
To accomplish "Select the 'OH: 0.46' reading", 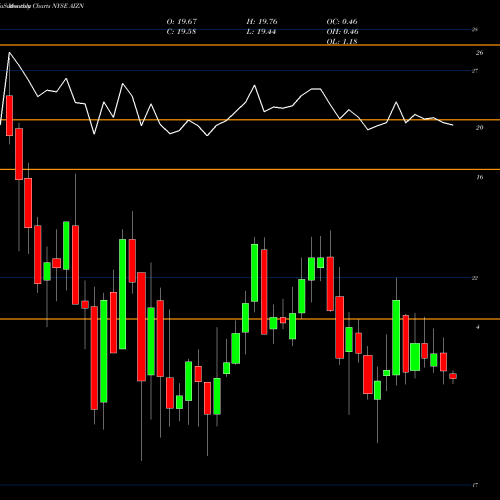I will [342, 32].
